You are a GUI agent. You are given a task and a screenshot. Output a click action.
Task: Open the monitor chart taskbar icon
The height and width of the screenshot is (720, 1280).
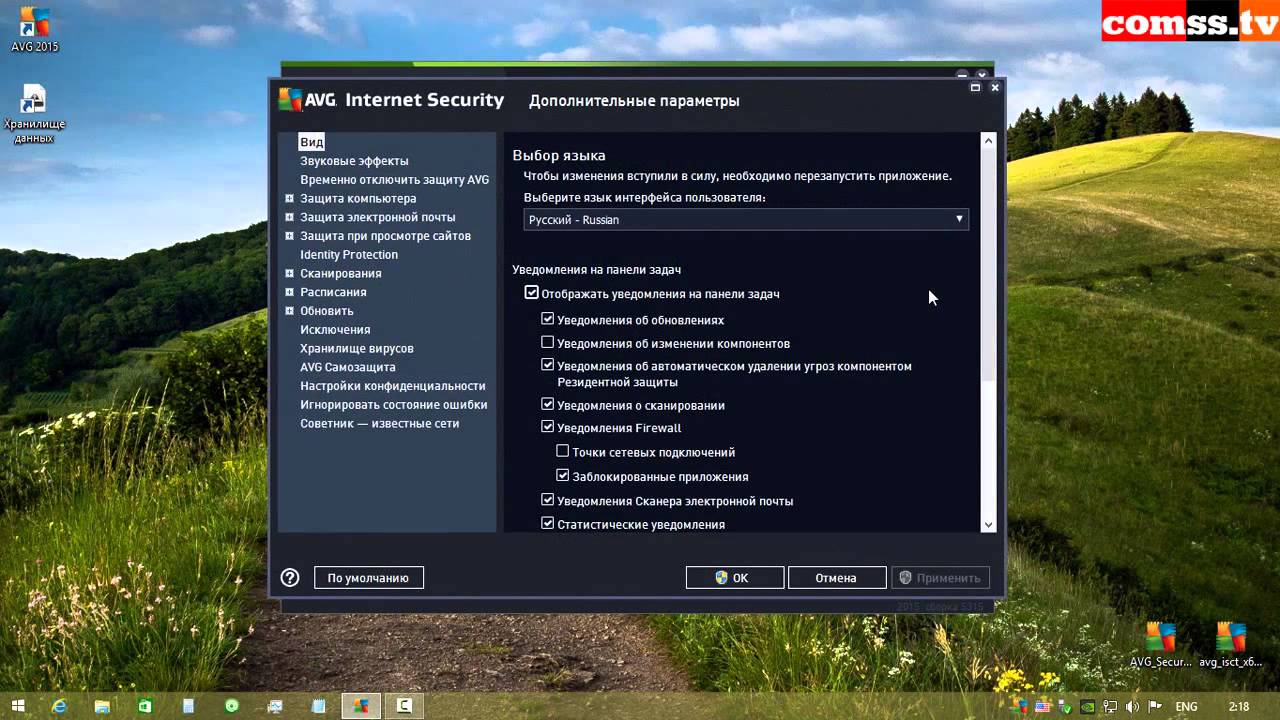275,706
